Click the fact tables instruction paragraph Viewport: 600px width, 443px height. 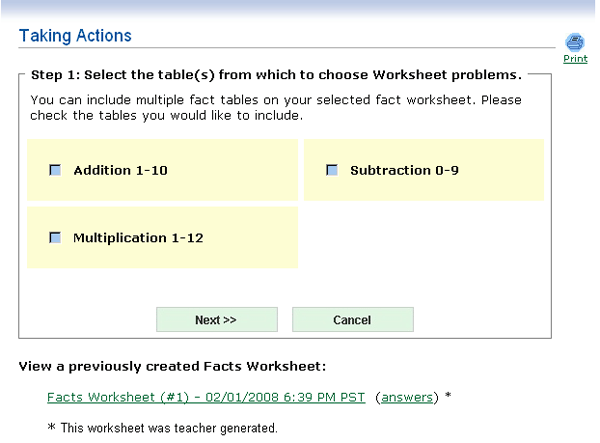(276, 107)
